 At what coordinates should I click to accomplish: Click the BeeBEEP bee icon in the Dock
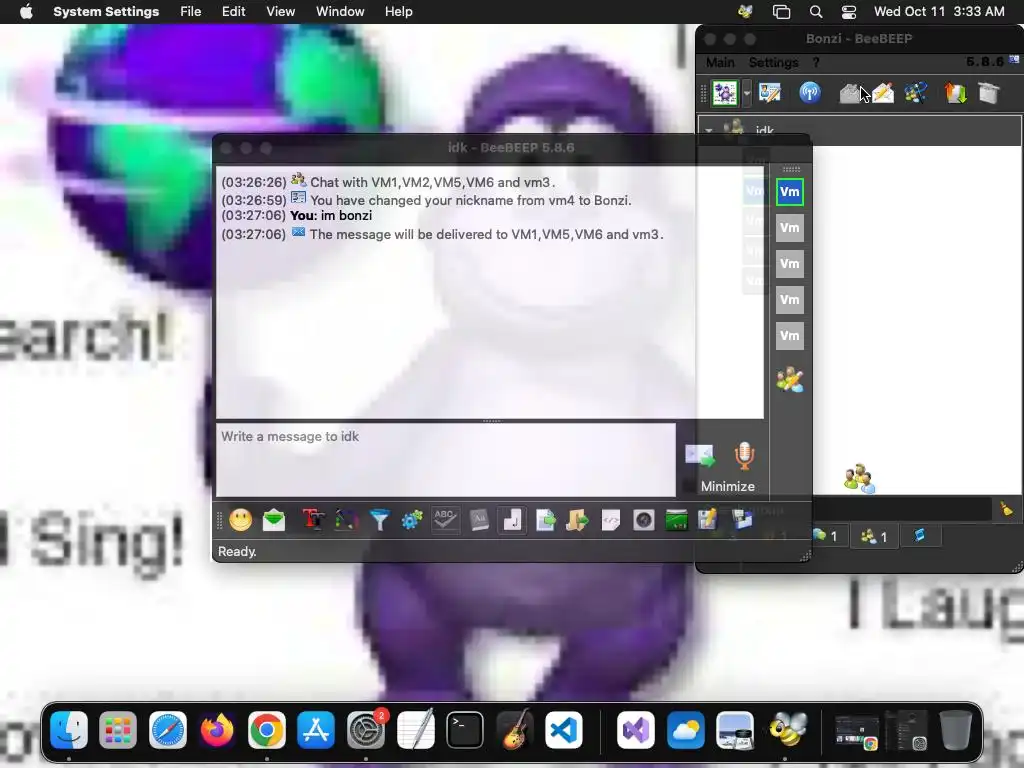[x=788, y=730]
